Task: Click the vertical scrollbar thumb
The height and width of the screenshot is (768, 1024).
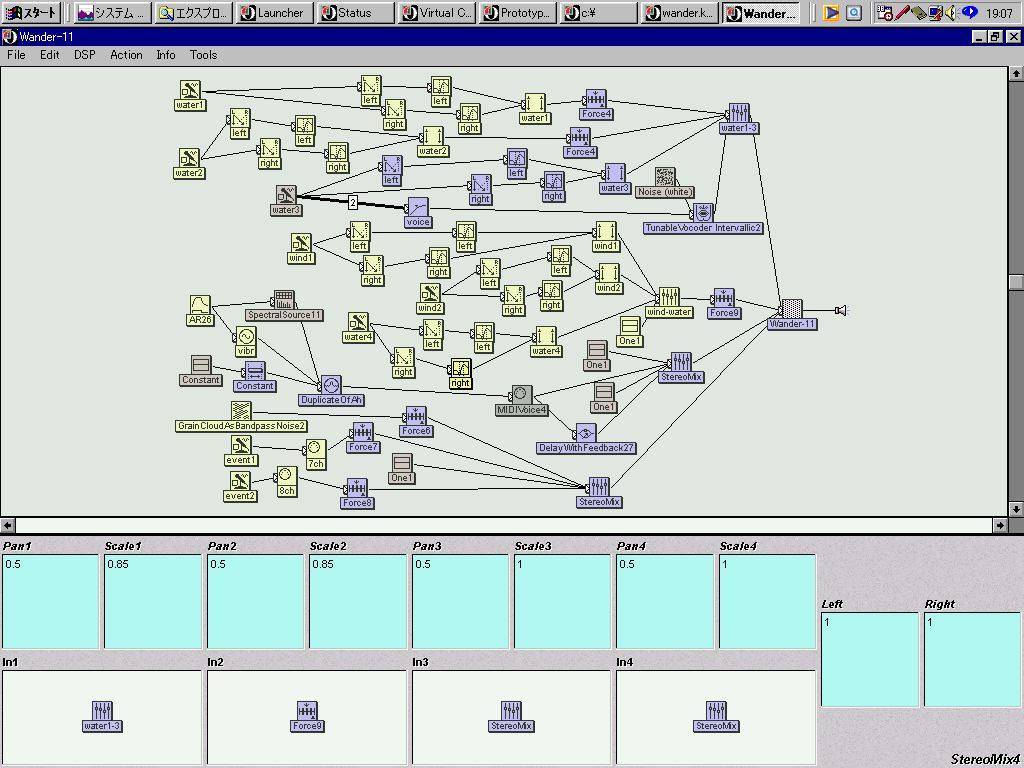Action: click(1016, 282)
